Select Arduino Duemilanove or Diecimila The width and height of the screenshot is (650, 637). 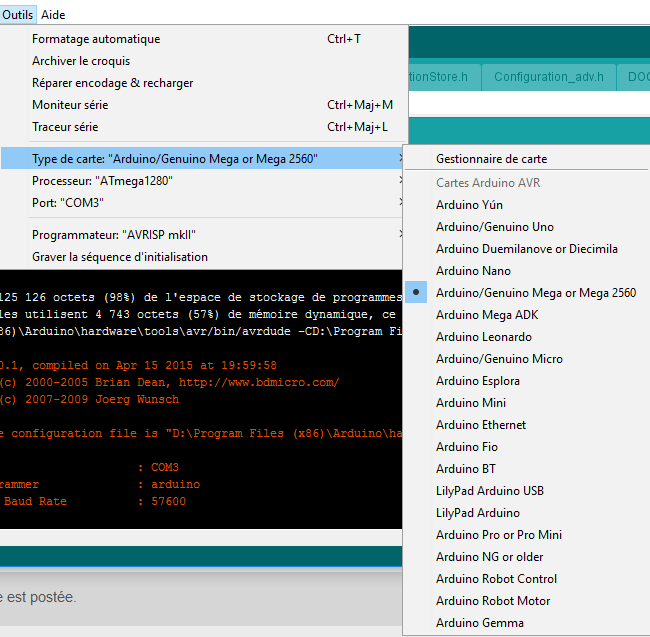pos(526,249)
